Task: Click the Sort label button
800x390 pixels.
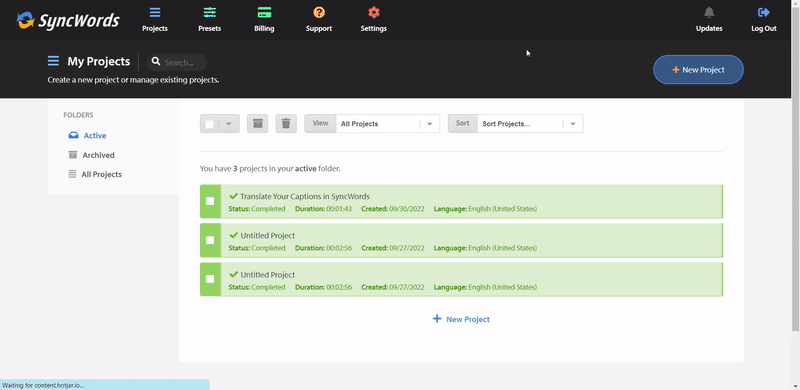Action: pos(463,124)
